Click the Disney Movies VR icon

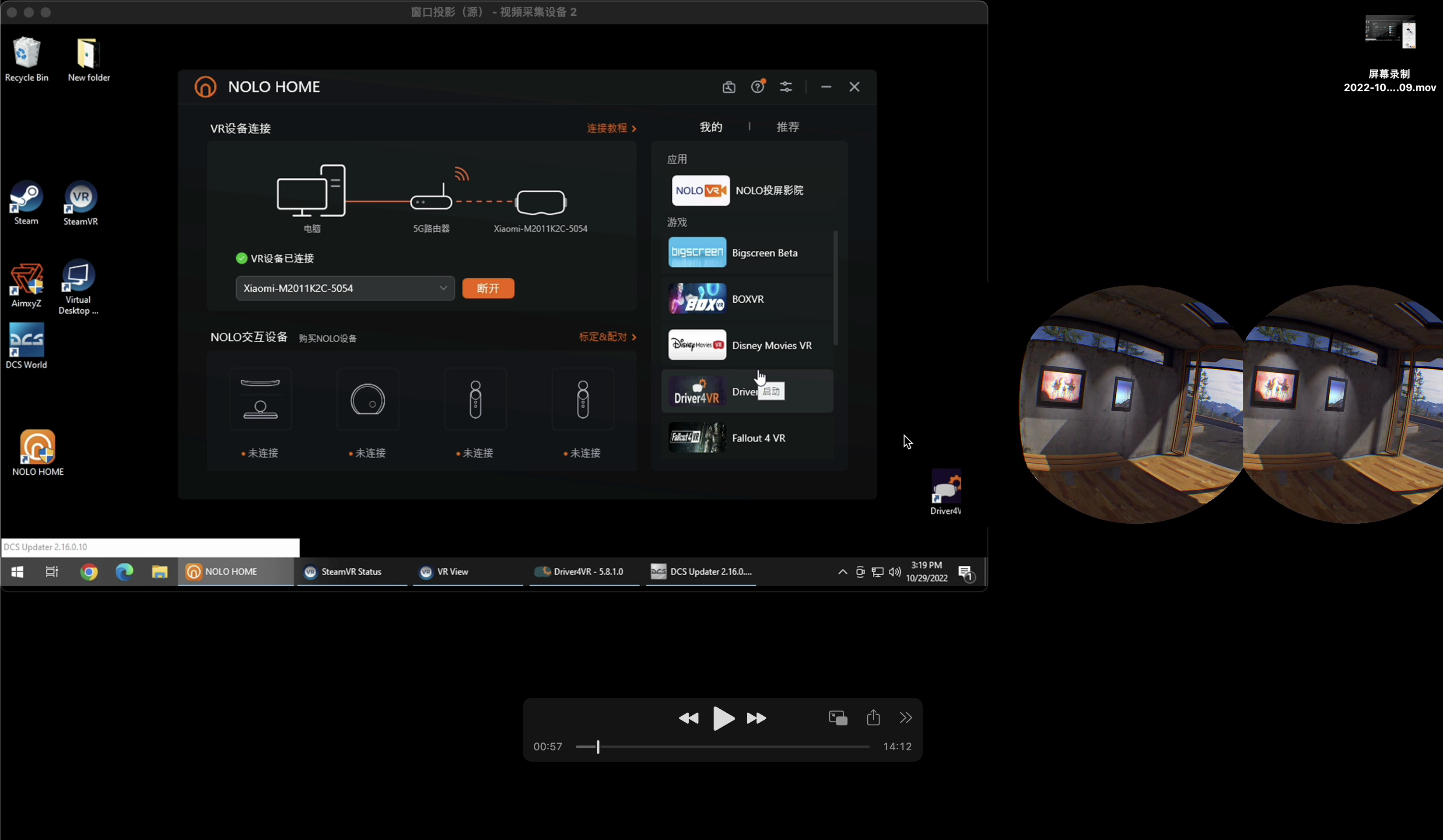[x=697, y=345]
